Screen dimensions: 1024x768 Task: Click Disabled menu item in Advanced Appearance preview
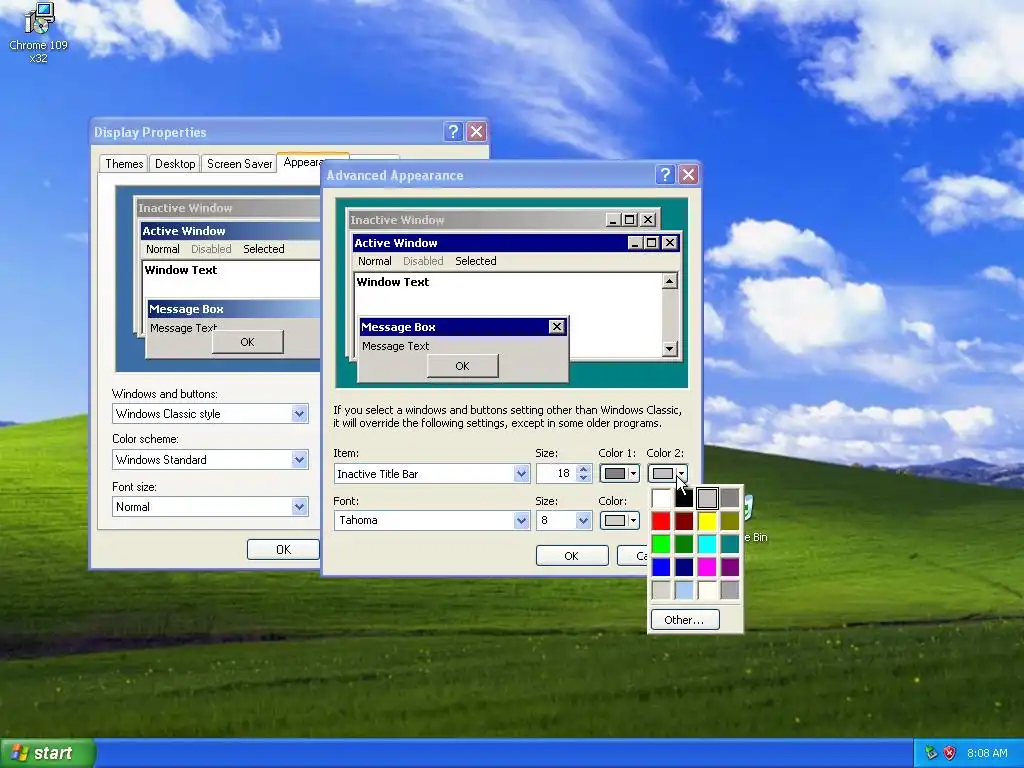[423, 261]
